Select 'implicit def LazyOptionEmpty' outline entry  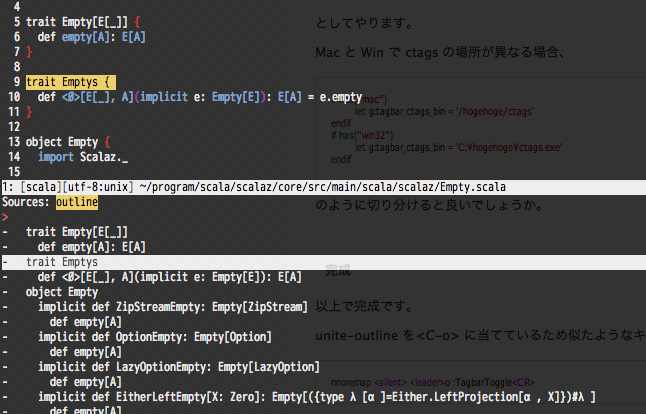click(179, 367)
